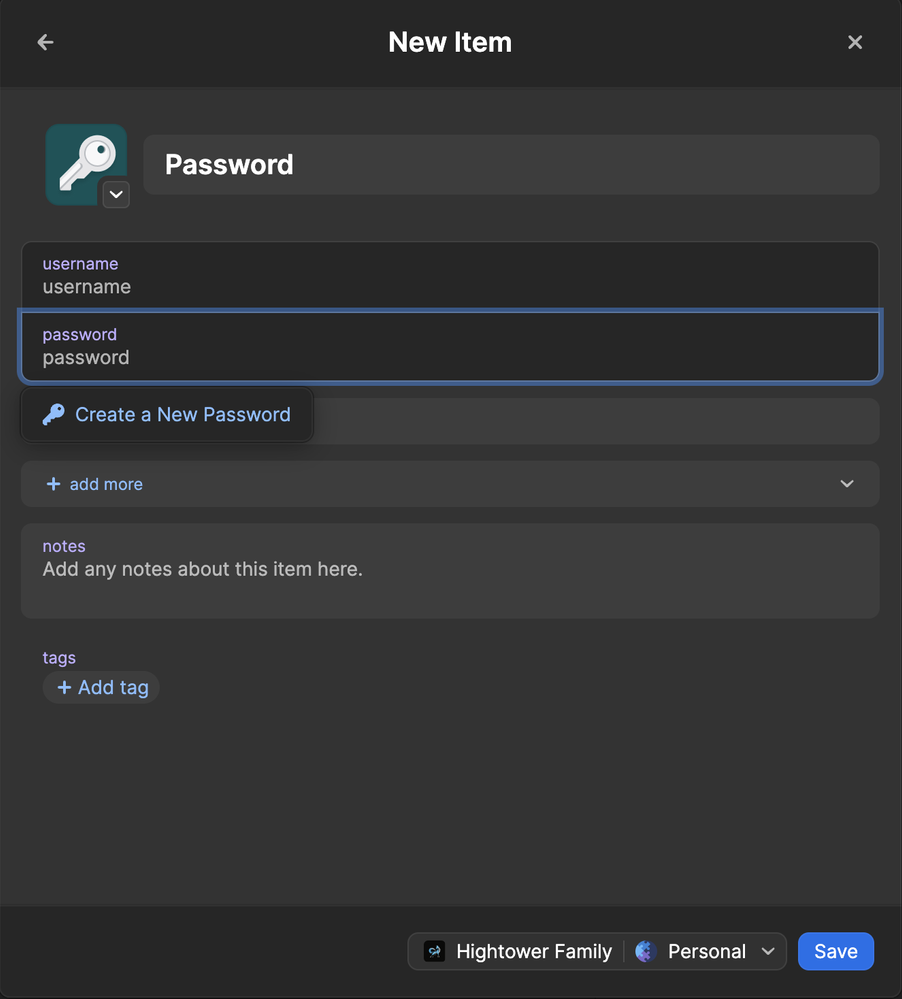Expand the Personal vault dropdown chevron

768,952
